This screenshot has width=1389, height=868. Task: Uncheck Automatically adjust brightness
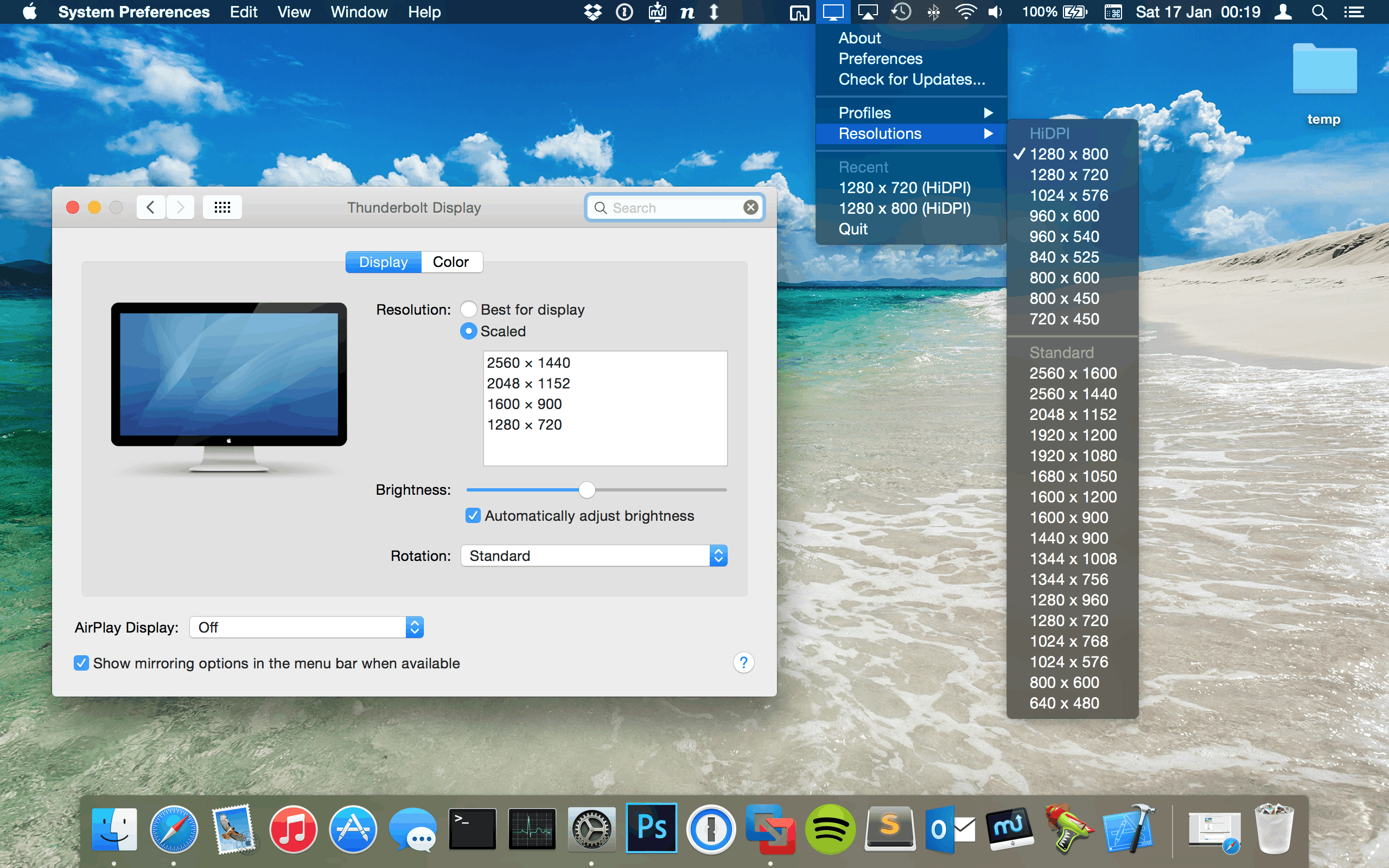(473, 515)
